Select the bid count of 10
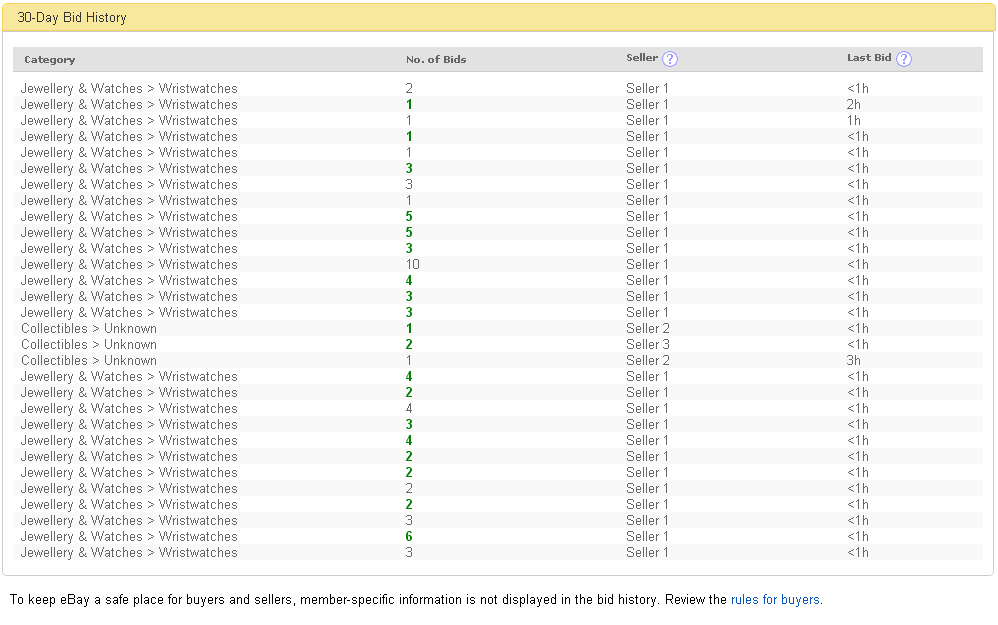Viewport: 998px width, 625px height. (x=413, y=265)
